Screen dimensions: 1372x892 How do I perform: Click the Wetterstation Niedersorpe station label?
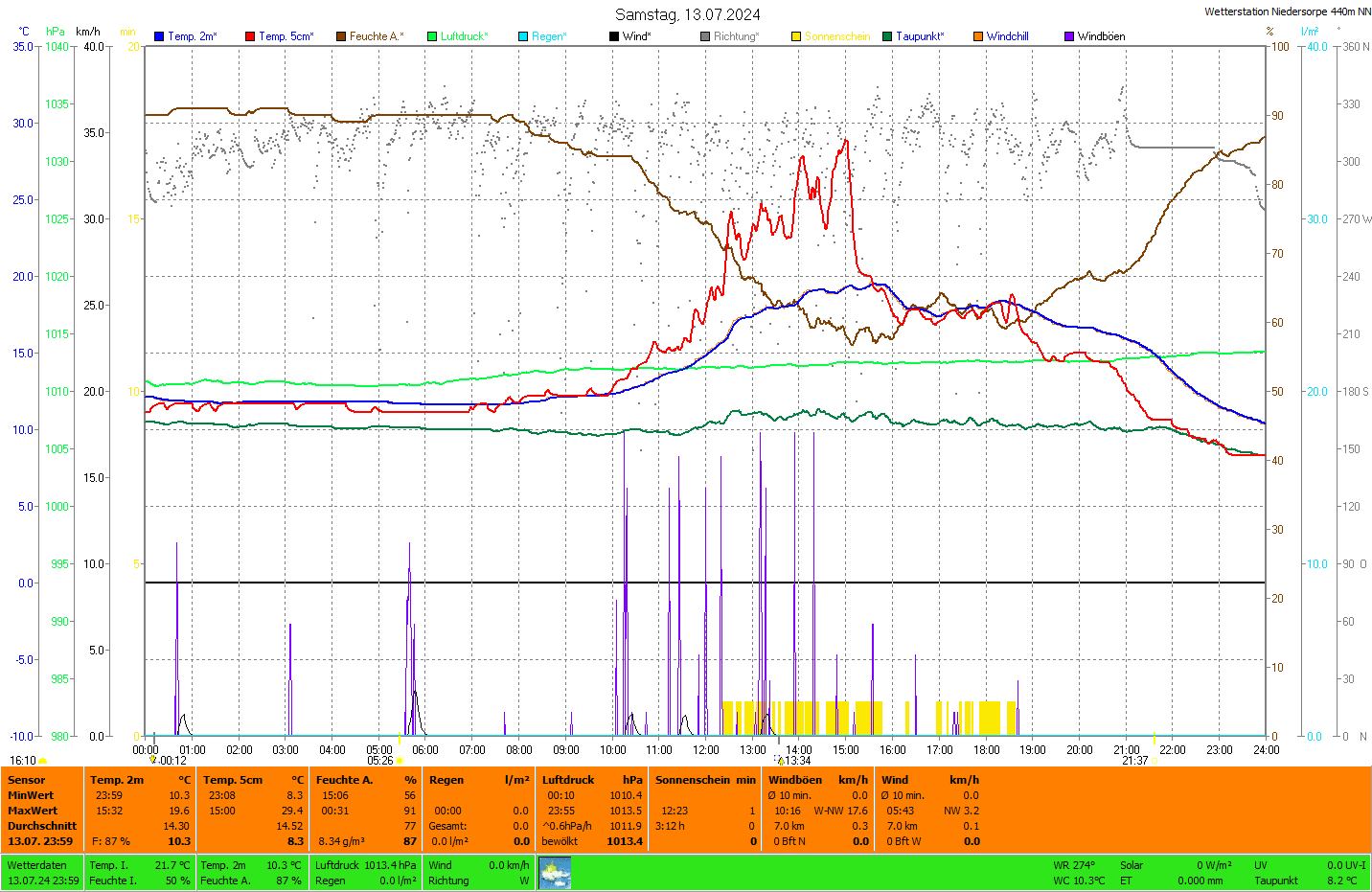[x=1287, y=11]
